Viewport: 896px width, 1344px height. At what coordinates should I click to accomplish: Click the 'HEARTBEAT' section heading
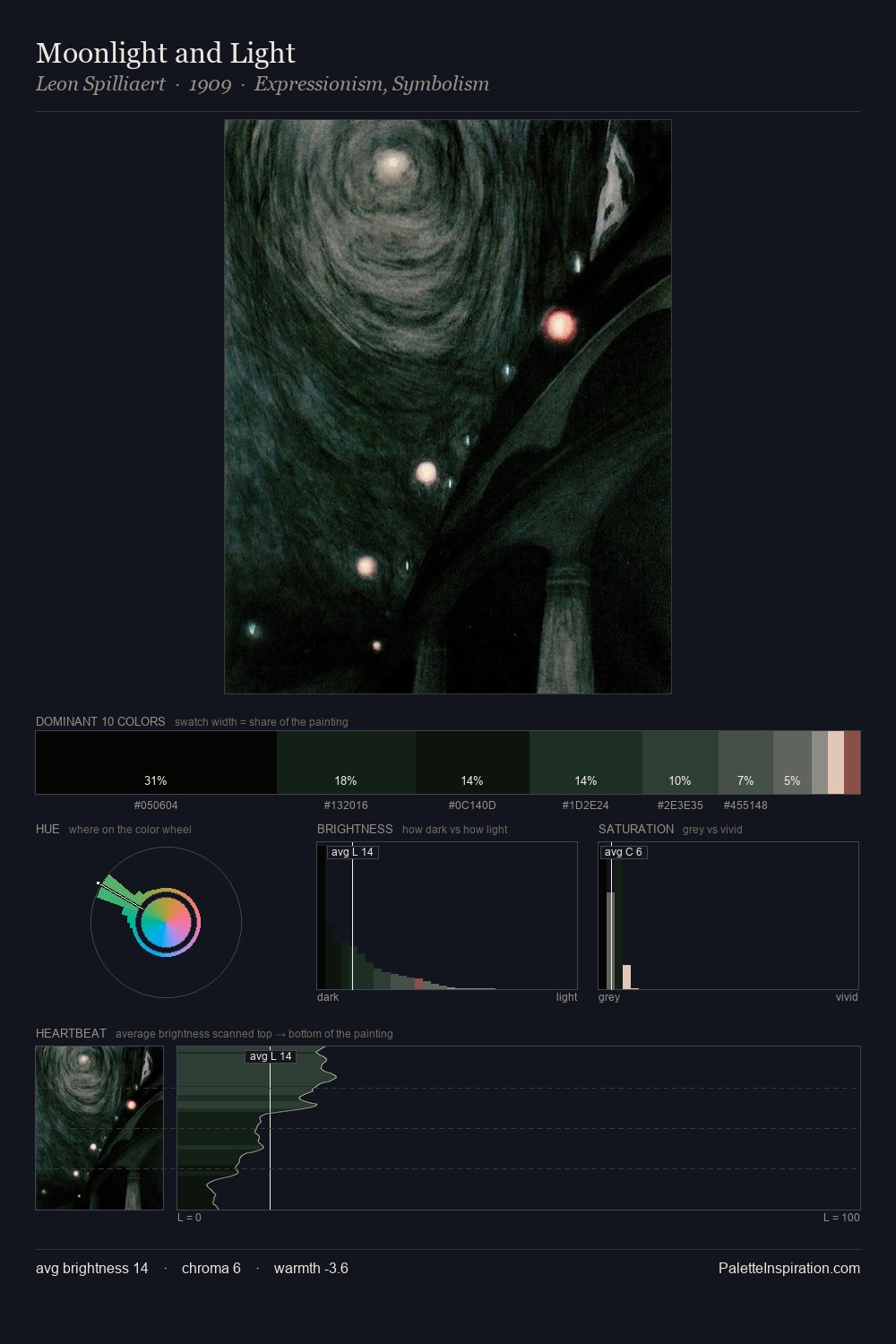click(x=71, y=1033)
